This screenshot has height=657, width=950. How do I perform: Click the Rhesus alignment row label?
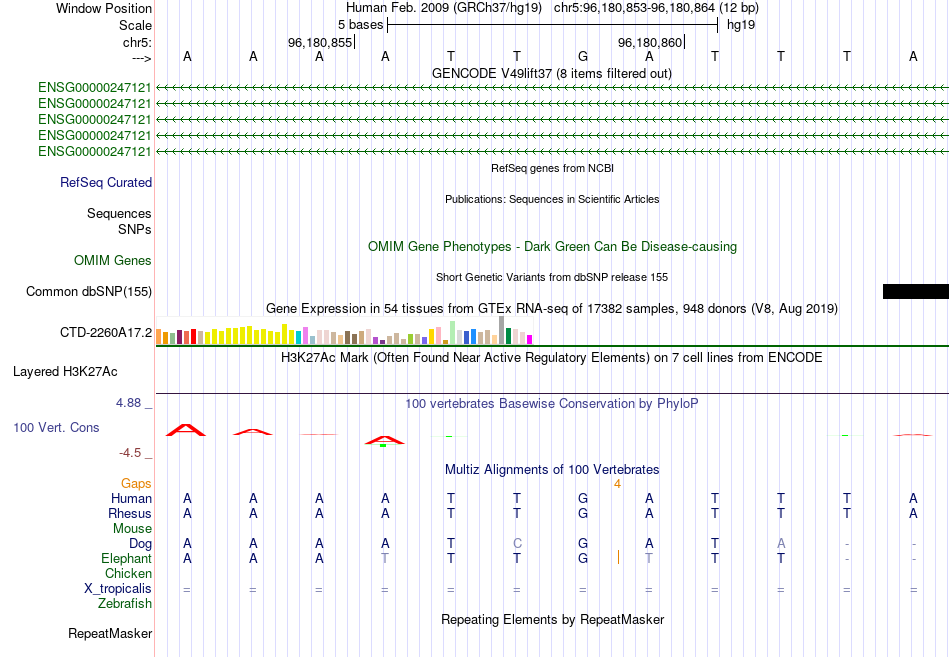(x=130, y=513)
